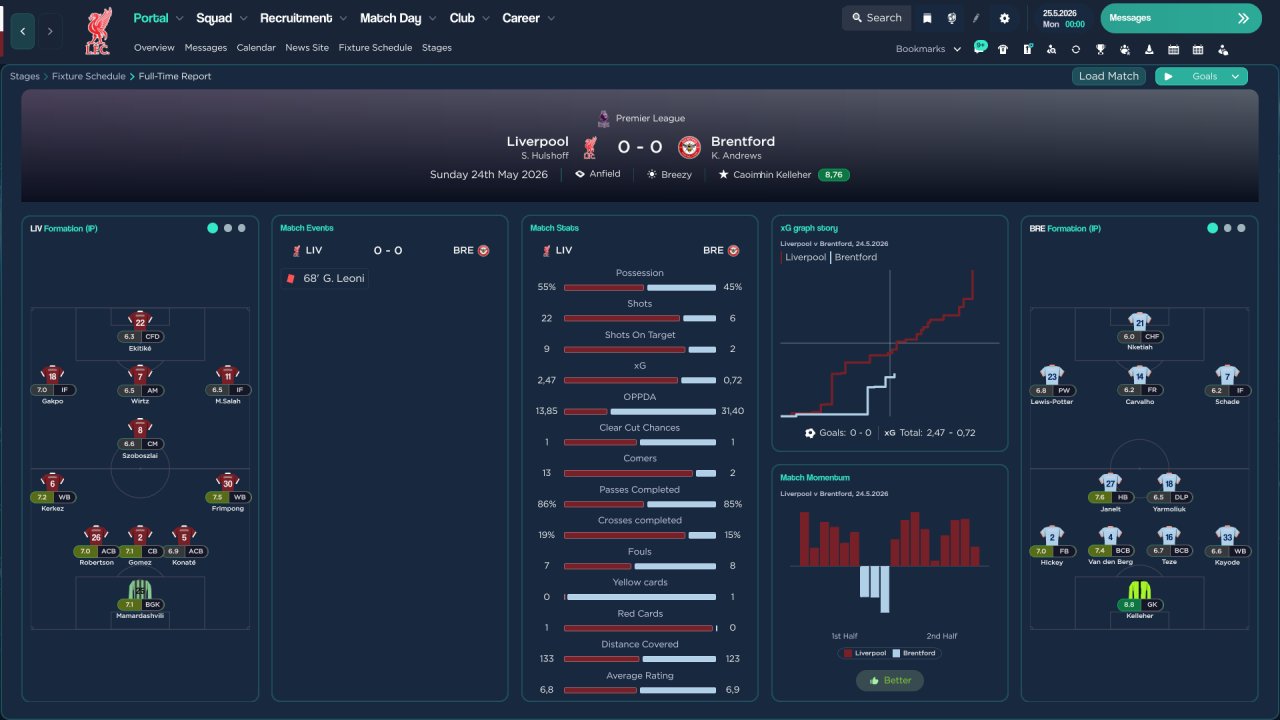Go back with the left arrow button
Screen dimensions: 1280x720
point(22,32)
